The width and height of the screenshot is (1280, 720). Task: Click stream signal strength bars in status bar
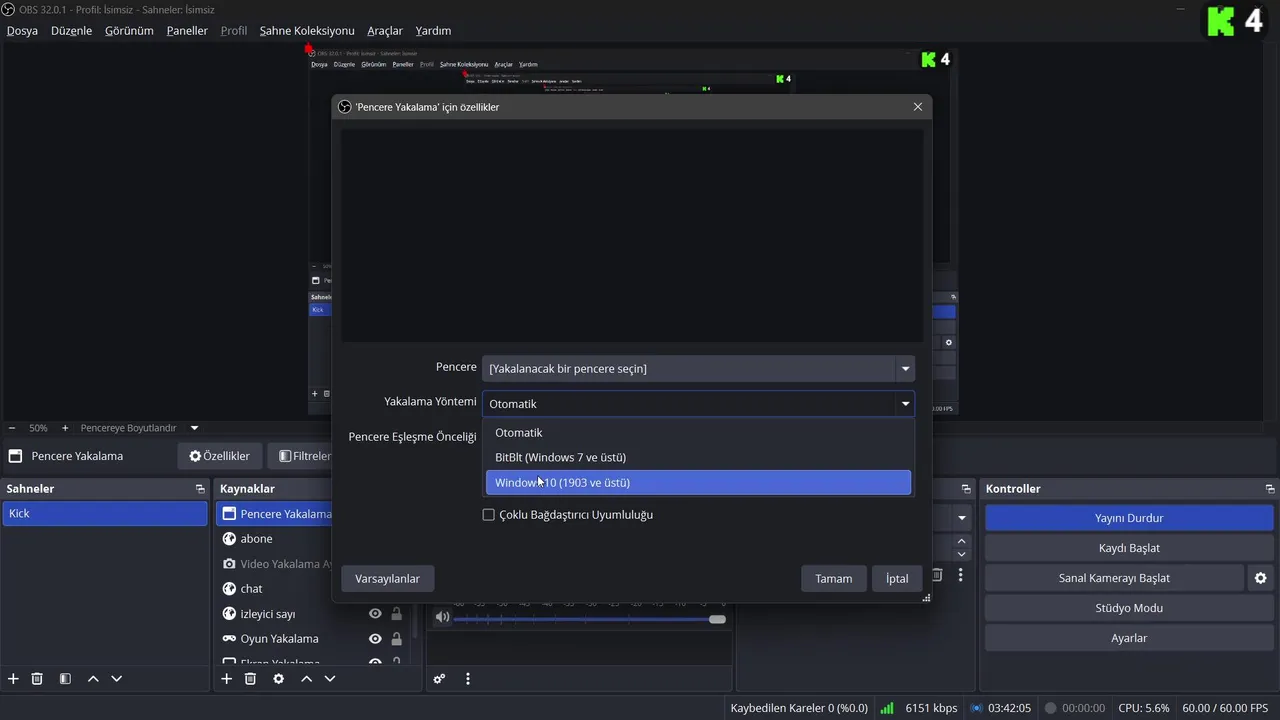tap(887, 708)
